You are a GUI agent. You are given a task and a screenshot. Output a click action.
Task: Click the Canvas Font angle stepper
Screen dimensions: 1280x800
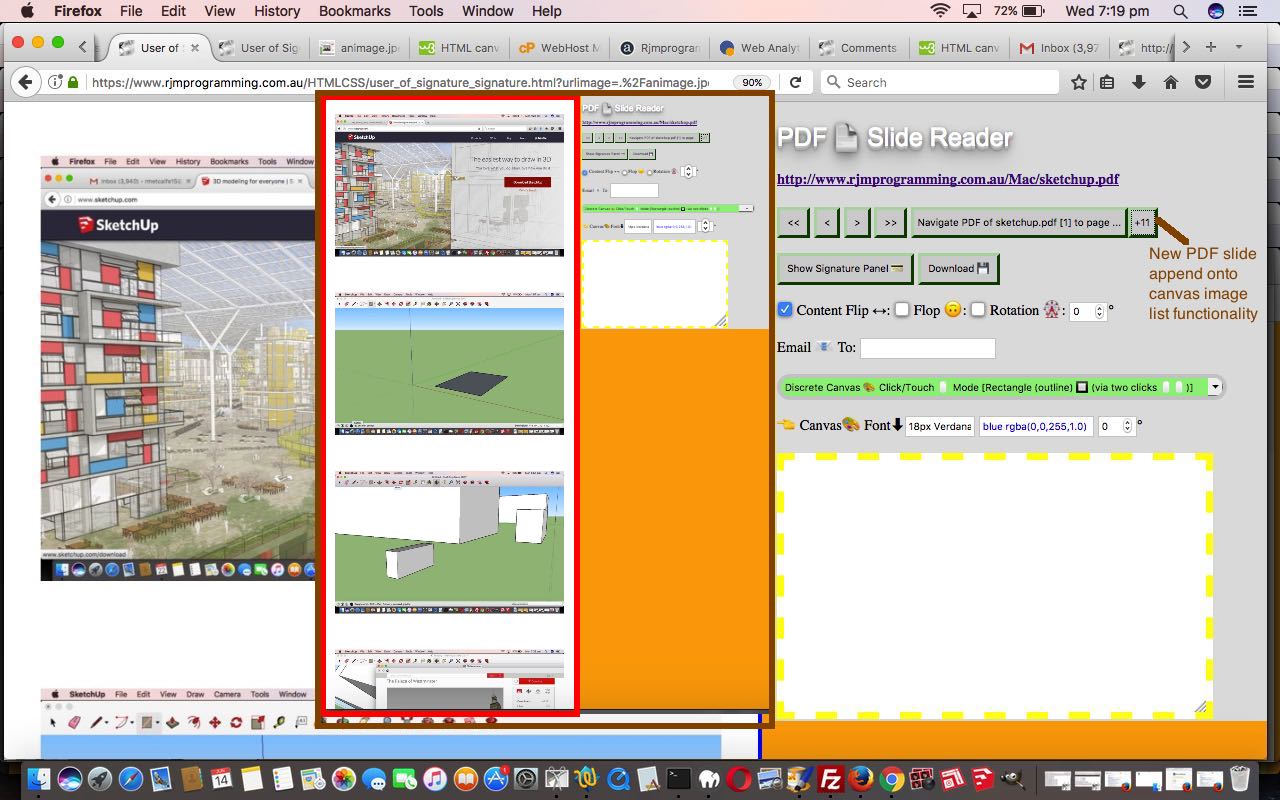(1129, 426)
